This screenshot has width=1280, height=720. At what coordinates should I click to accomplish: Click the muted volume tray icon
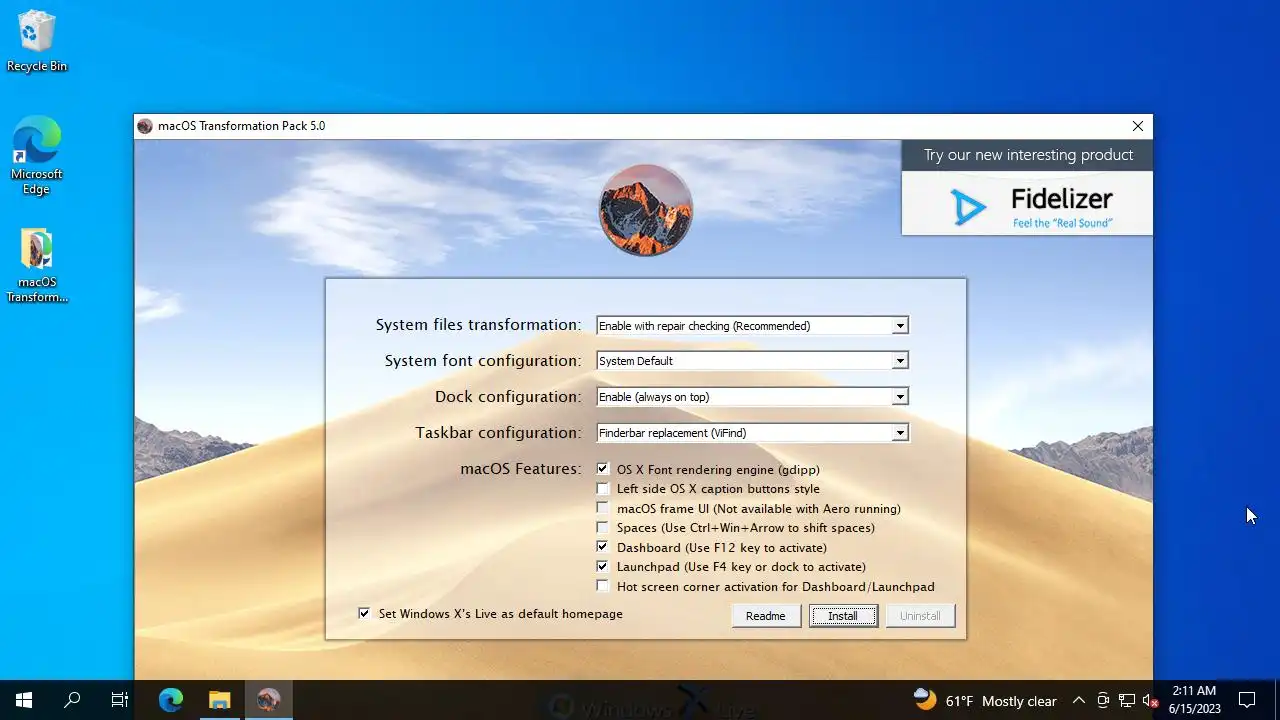1151,700
